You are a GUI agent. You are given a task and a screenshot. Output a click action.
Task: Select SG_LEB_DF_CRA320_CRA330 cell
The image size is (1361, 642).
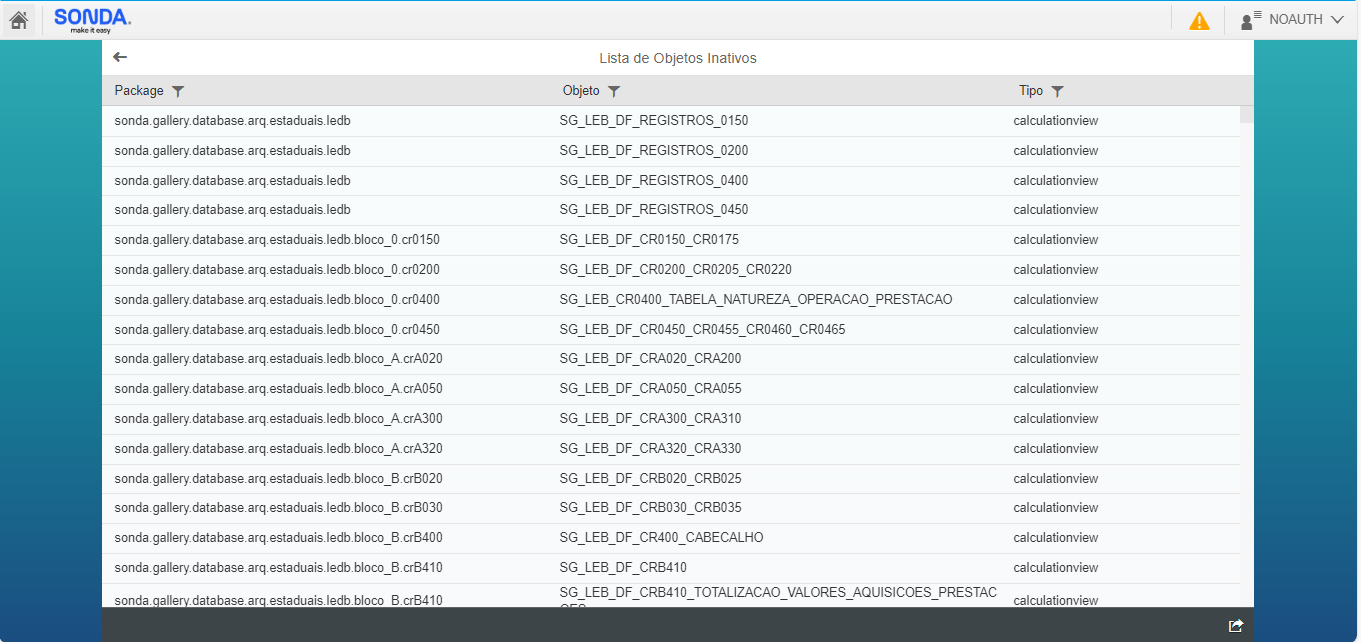tap(650, 449)
